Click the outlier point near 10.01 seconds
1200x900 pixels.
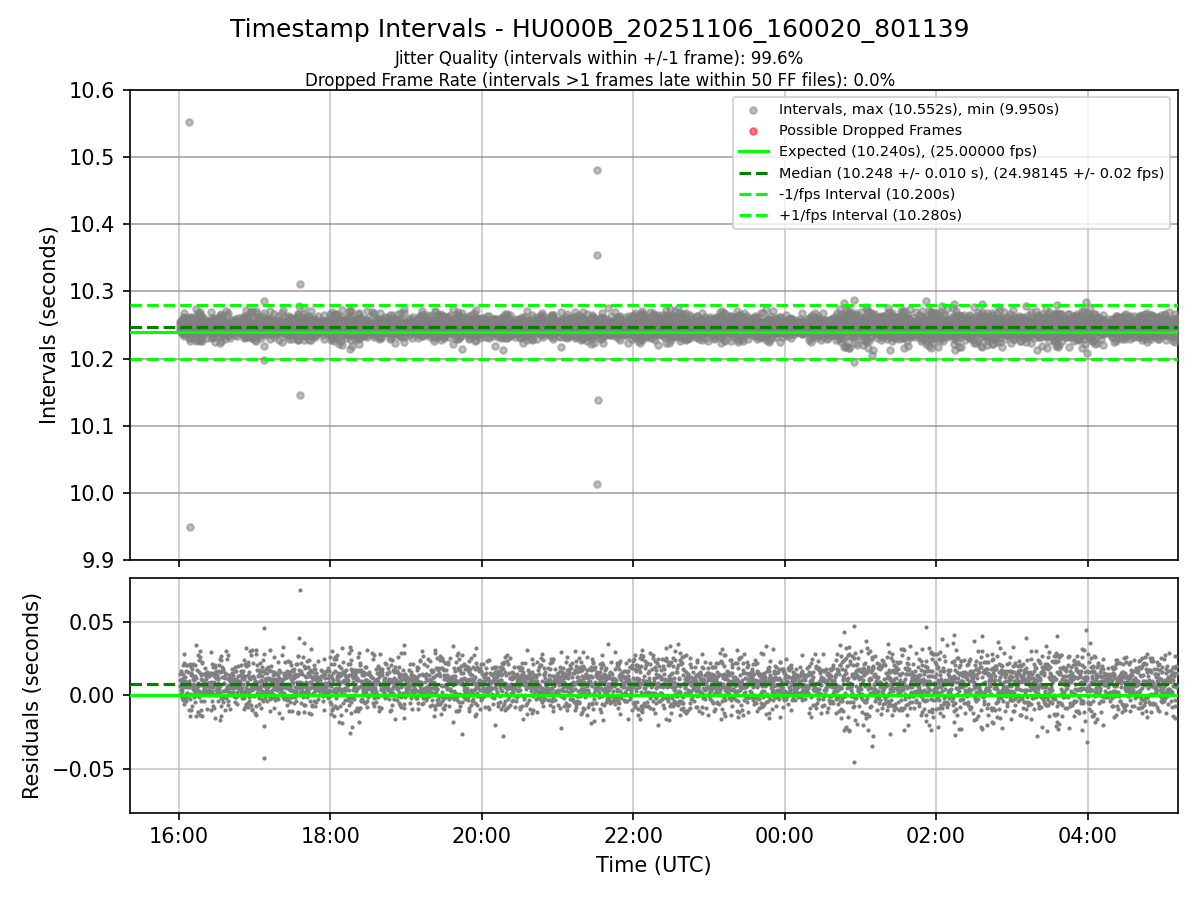click(x=597, y=484)
